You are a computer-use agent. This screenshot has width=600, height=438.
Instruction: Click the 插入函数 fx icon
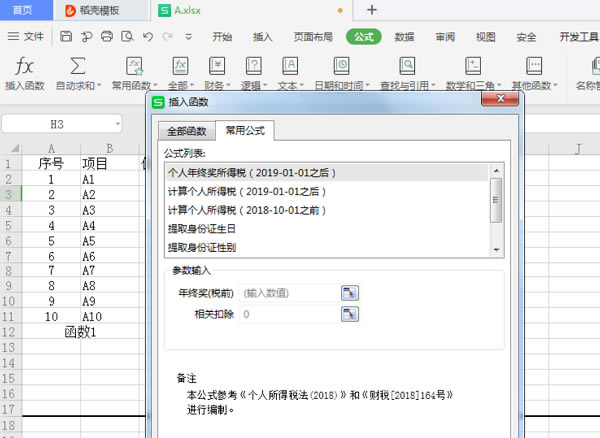24,65
